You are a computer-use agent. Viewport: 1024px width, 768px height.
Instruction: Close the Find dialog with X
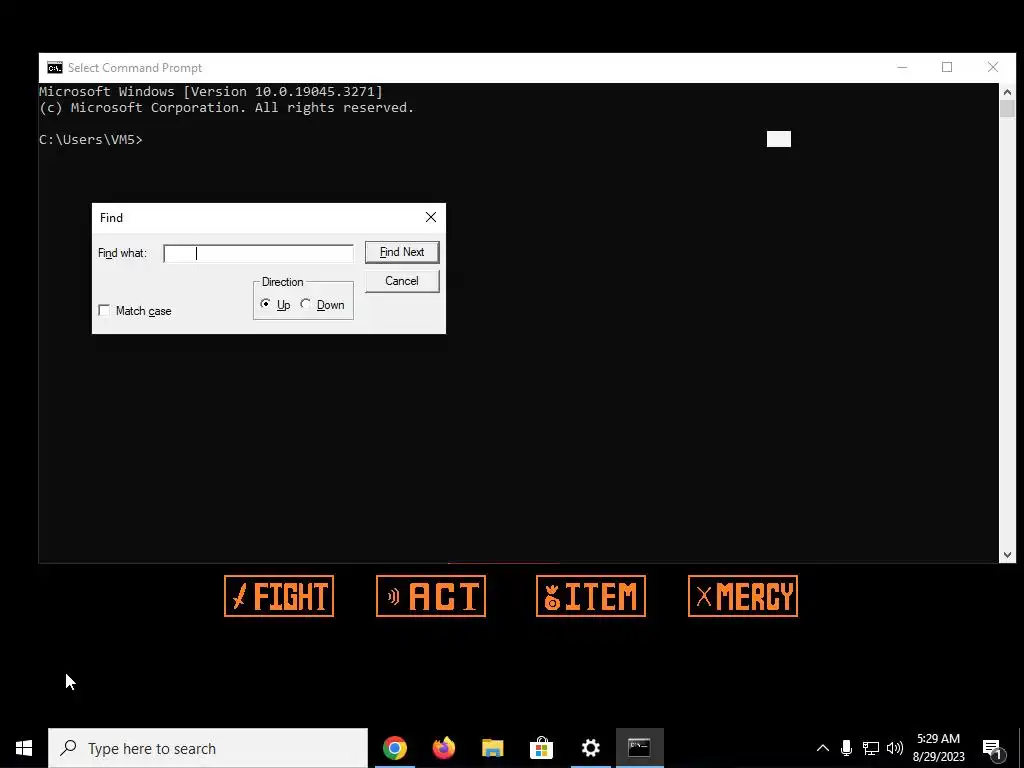[431, 217]
